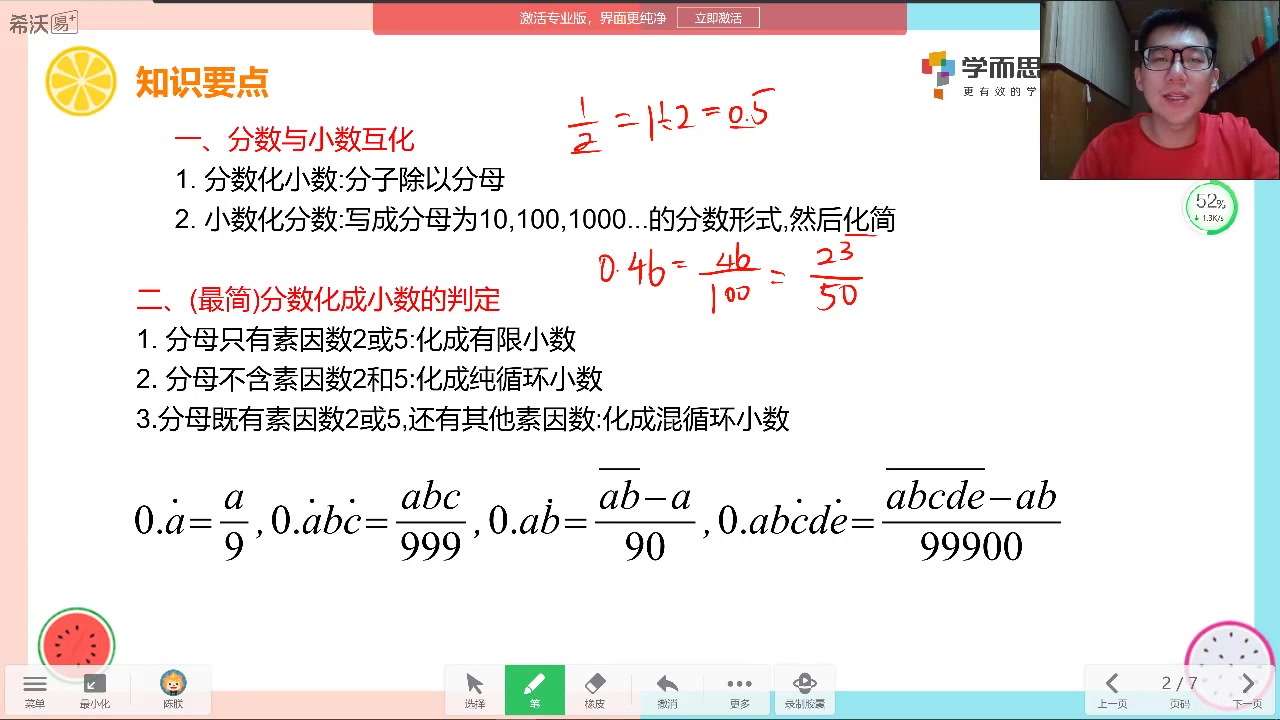Click the 知识要点 heading
The image size is (1280, 720).
202,83
